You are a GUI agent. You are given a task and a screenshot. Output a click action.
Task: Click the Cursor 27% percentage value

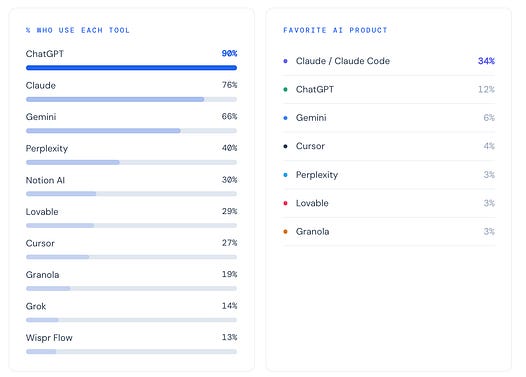pyautogui.click(x=229, y=243)
